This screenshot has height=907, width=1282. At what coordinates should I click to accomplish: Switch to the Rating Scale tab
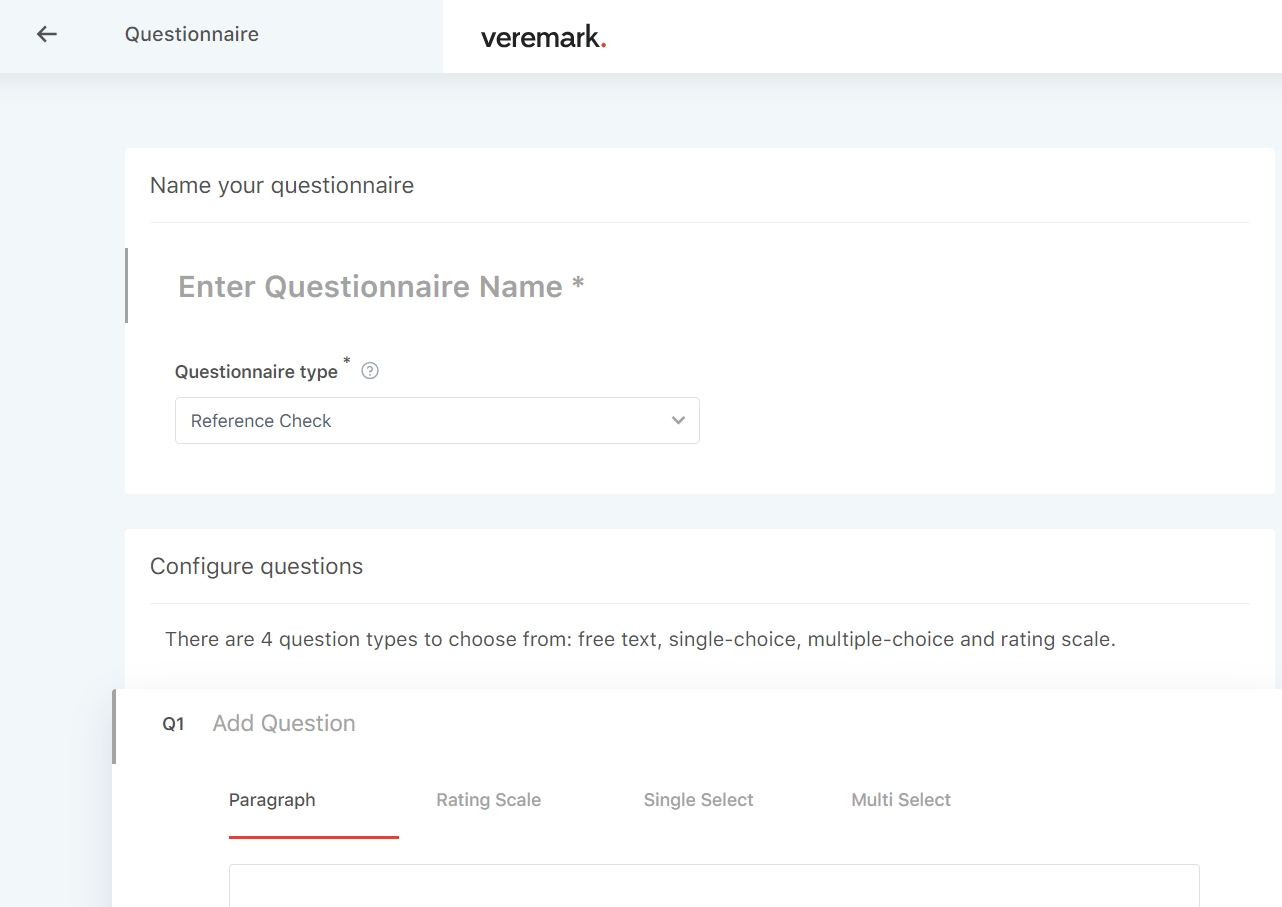pos(488,799)
